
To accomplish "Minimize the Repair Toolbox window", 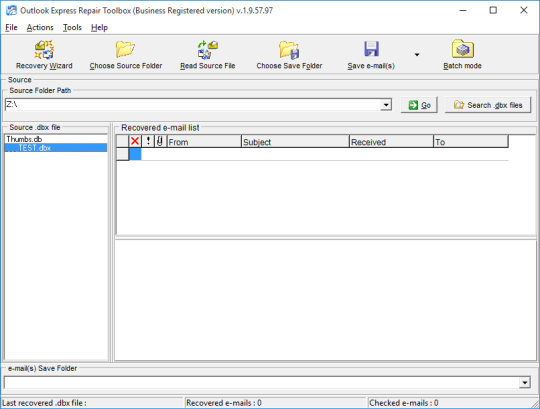I will [463, 10].
